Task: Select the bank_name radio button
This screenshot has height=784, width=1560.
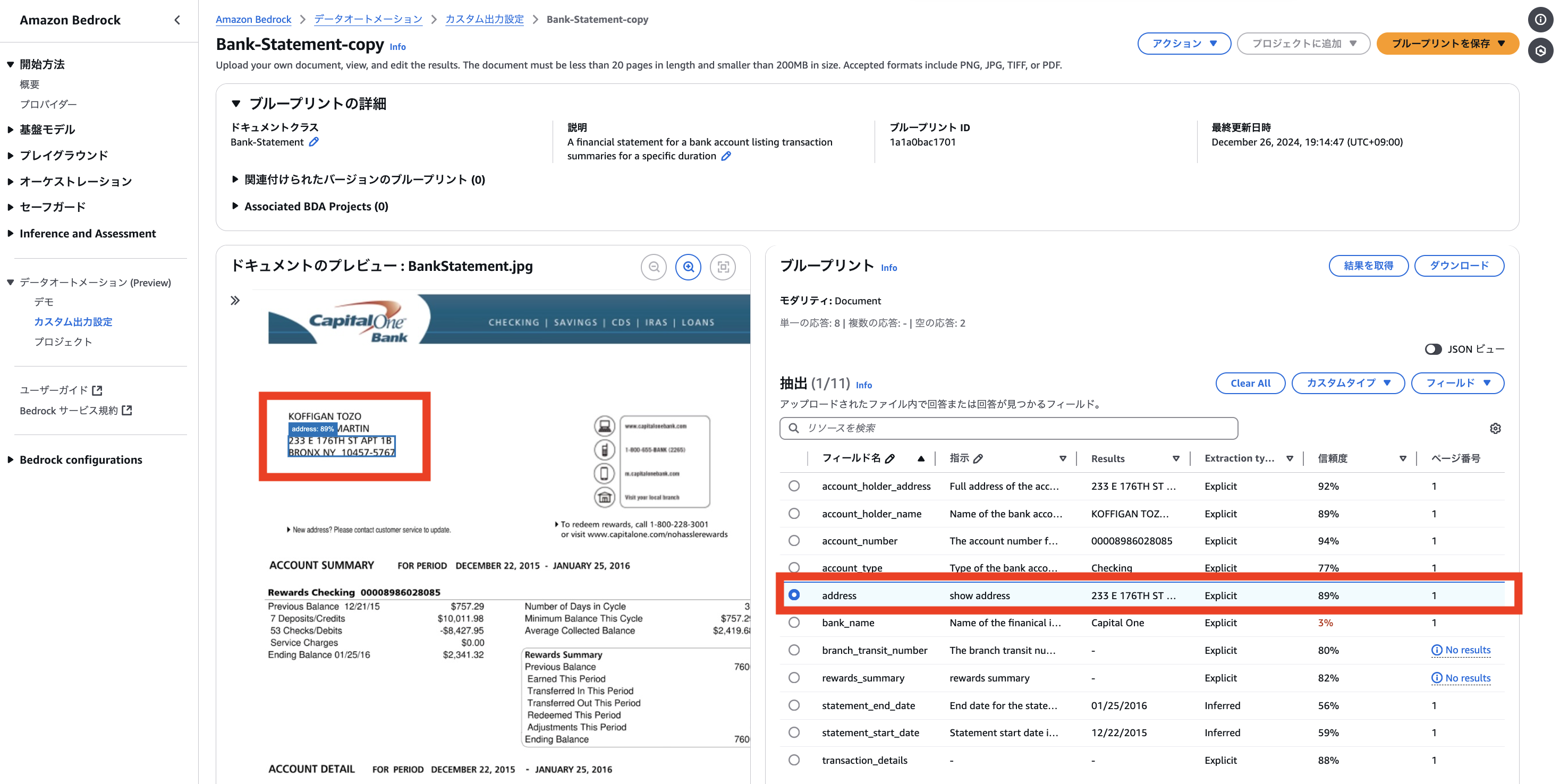Action: tap(794, 623)
